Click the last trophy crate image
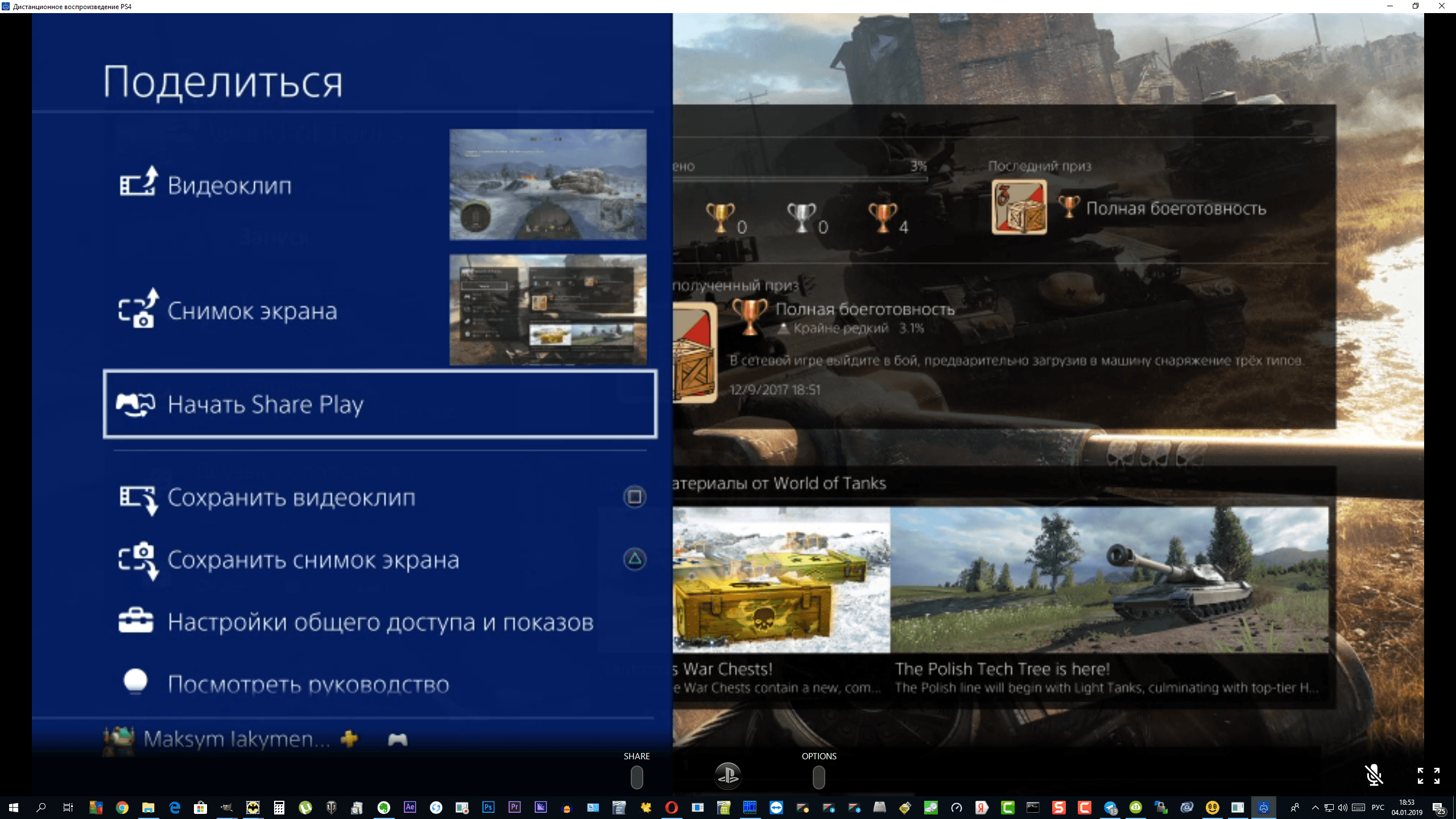 point(1019,207)
